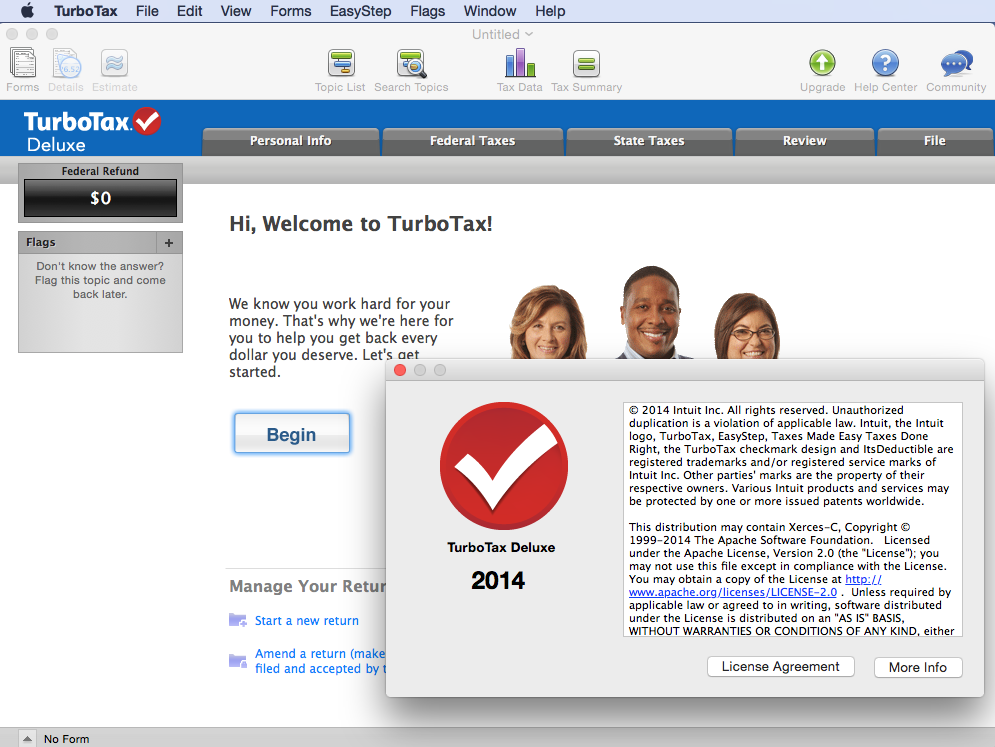995x747 pixels.
Task: Click the green Upgrade arrow icon
Action: tap(822, 63)
